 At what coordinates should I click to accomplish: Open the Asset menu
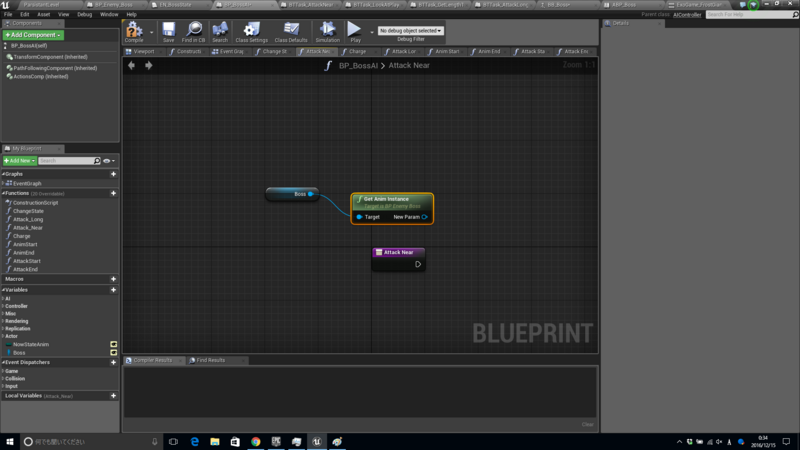click(43, 14)
